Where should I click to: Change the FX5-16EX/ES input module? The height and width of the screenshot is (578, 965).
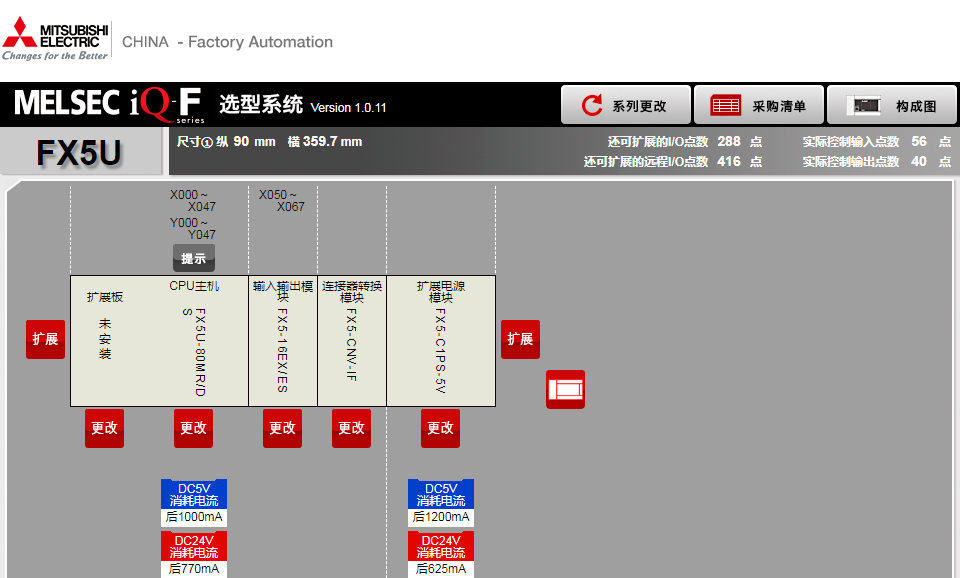tap(282, 428)
